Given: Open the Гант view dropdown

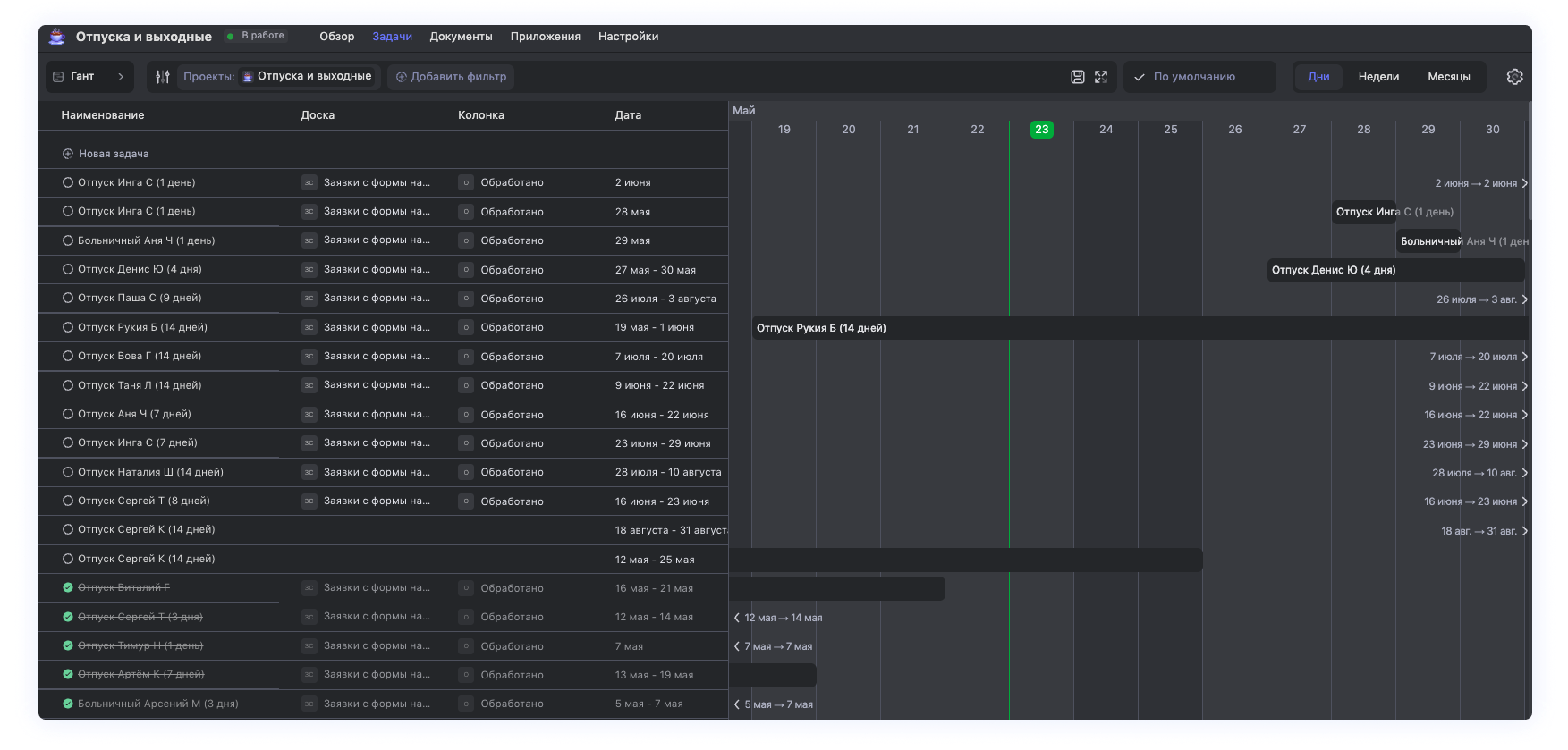Looking at the screenshot, I should 89,77.
